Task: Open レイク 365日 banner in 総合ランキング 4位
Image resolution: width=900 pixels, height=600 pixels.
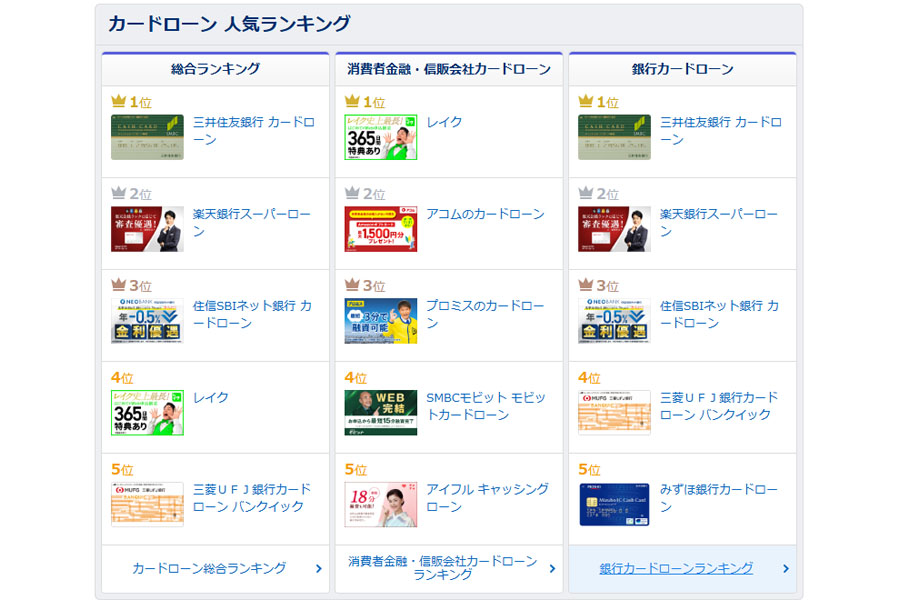Action: click(148, 413)
